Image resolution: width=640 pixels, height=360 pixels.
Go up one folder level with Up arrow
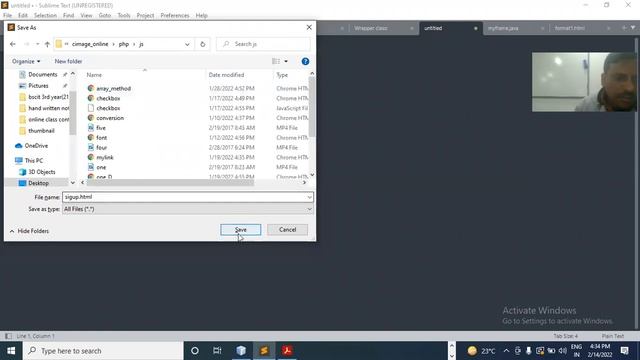pos(47,44)
